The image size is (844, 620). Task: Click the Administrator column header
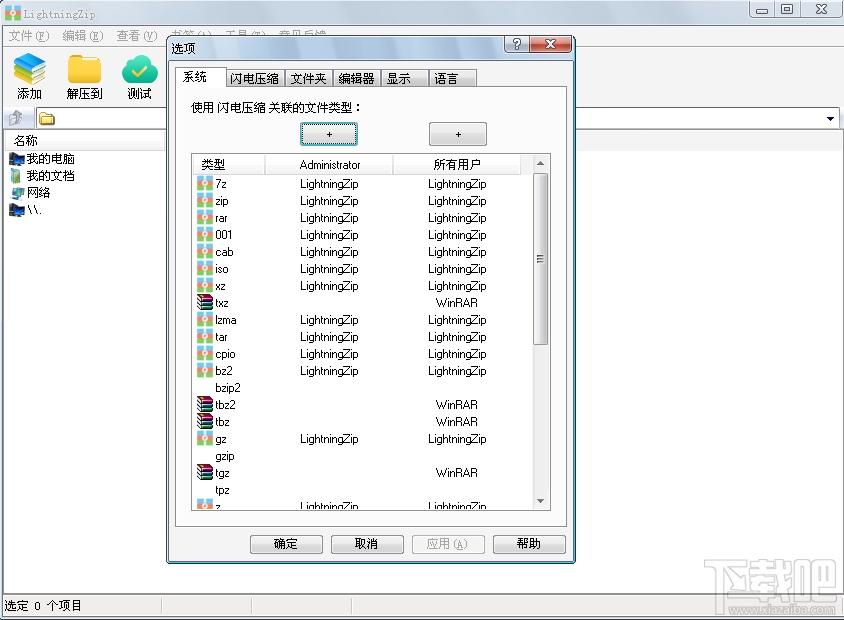tap(329, 165)
